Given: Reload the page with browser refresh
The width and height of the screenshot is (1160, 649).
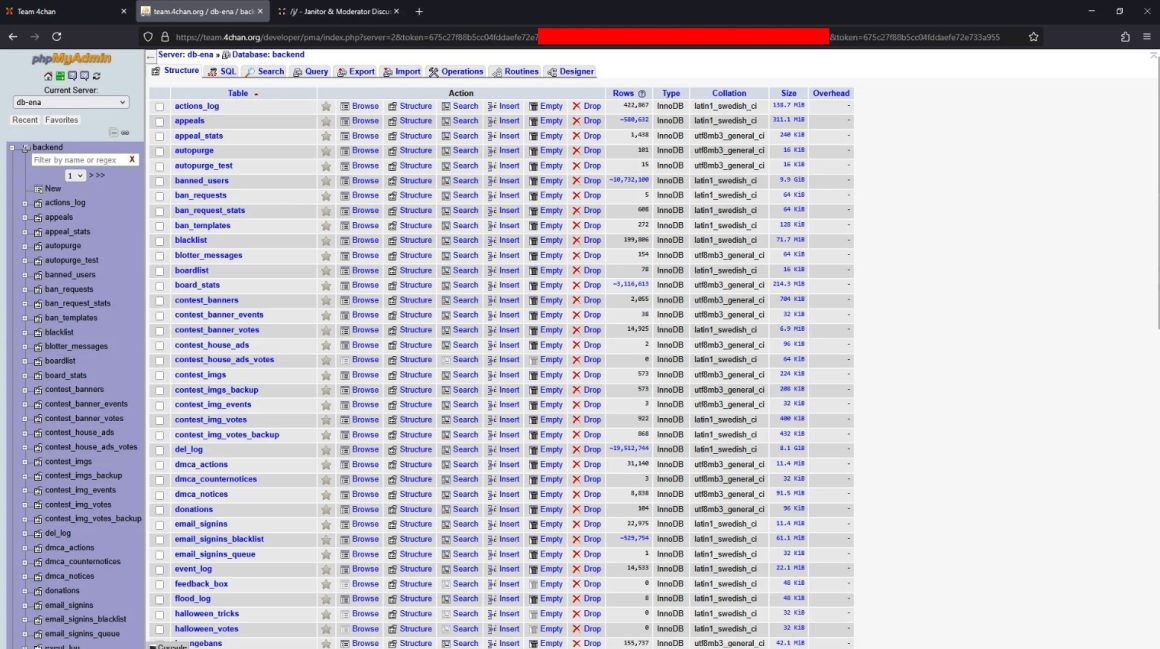Looking at the screenshot, I should [56, 36].
